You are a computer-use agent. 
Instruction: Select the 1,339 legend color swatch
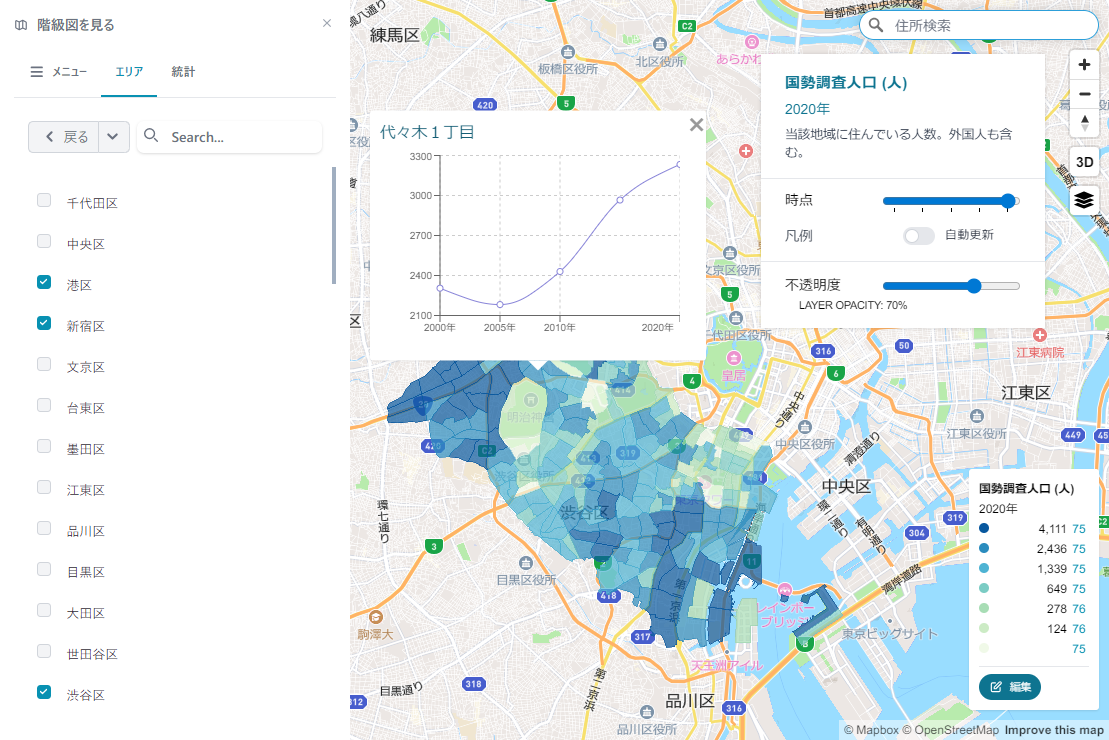pyautogui.click(x=984, y=568)
